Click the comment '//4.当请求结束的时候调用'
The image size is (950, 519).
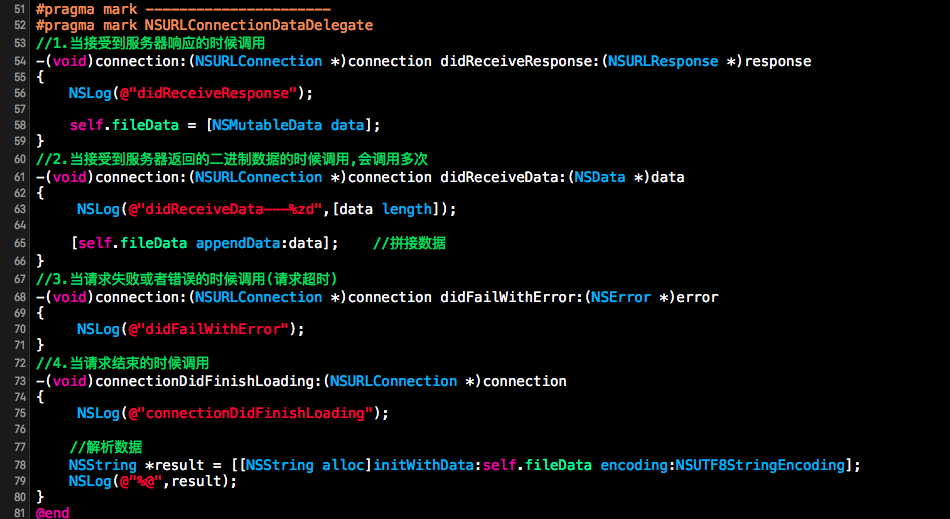[x=122, y=363]
